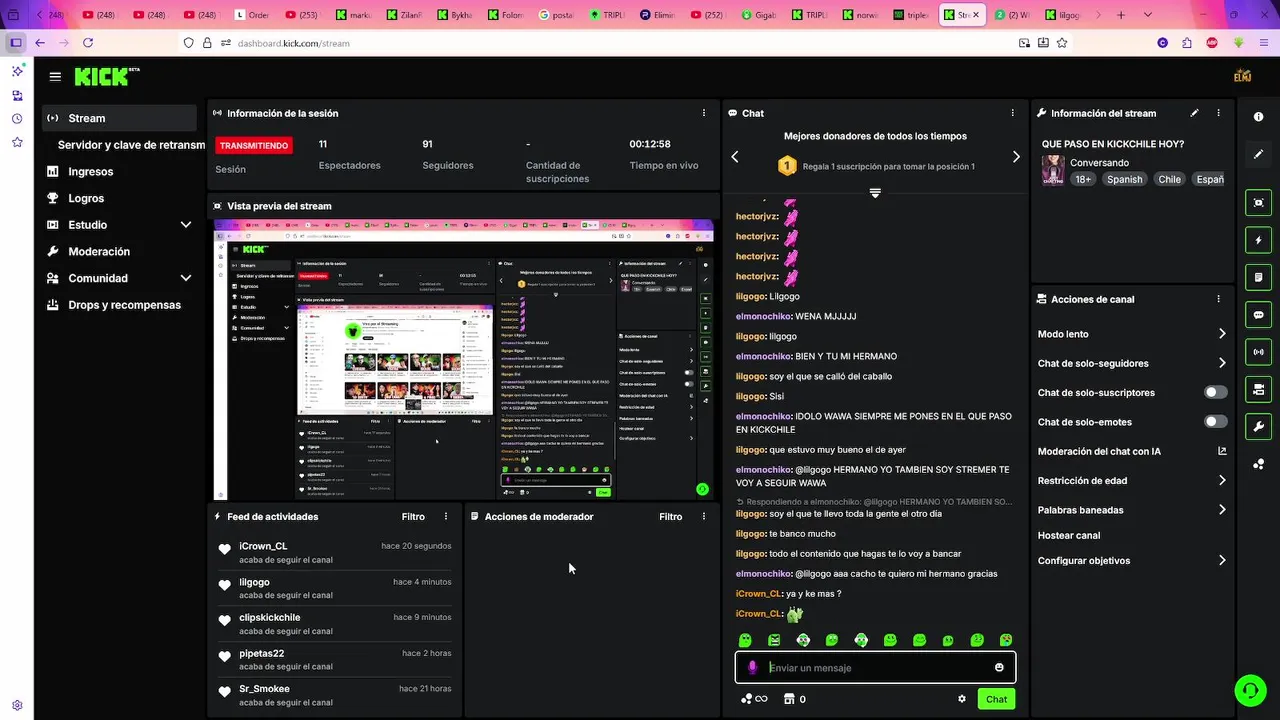Open the info icon in the right sidebar
The width and height of the screenshot is (1280, 720).
[1258, 117]
